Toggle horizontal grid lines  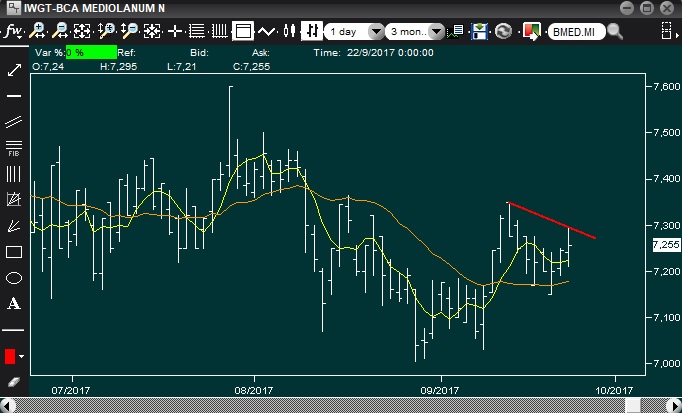pos(197,31)
